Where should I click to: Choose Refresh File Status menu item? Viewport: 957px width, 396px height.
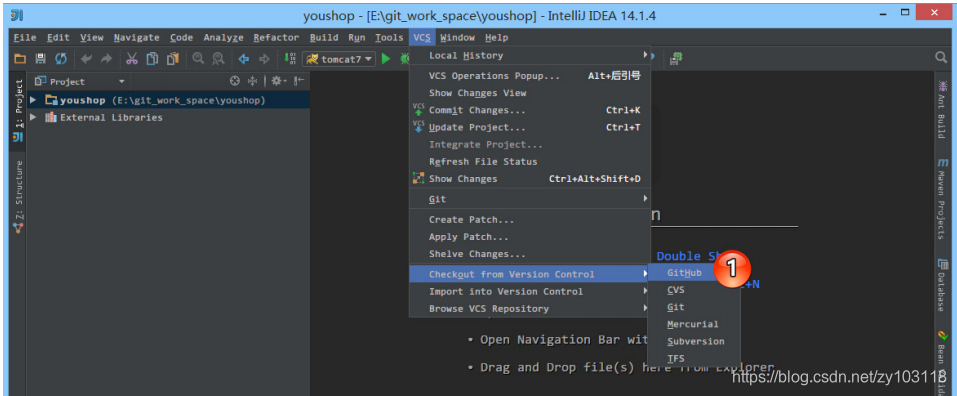[x=530, y=162]
